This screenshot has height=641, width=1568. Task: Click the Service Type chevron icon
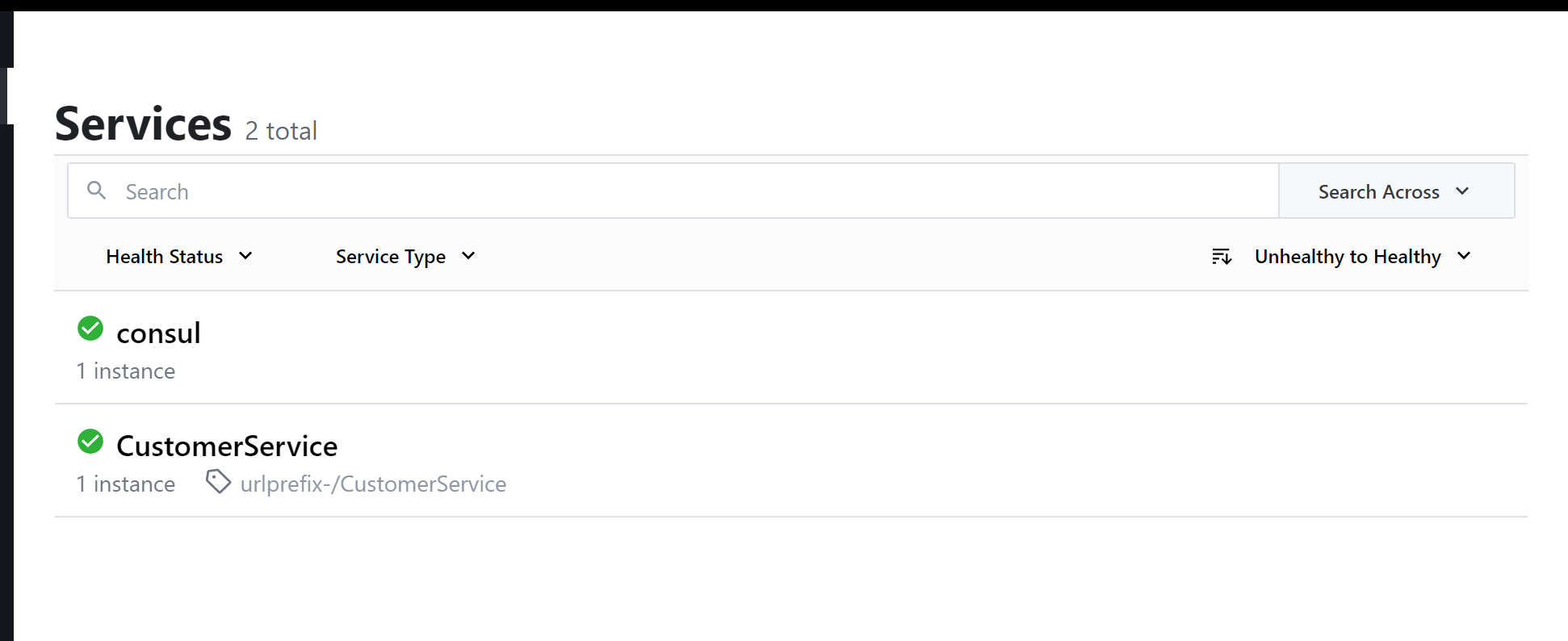468,256
